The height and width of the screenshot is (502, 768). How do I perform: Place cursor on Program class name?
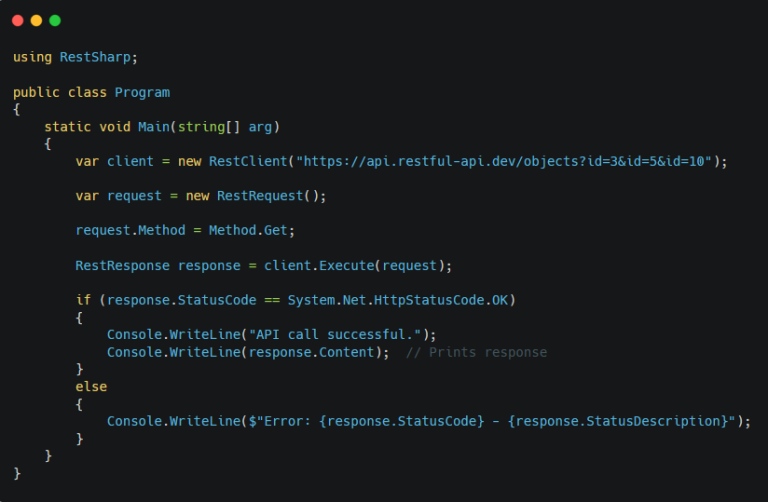click(142, 93)
